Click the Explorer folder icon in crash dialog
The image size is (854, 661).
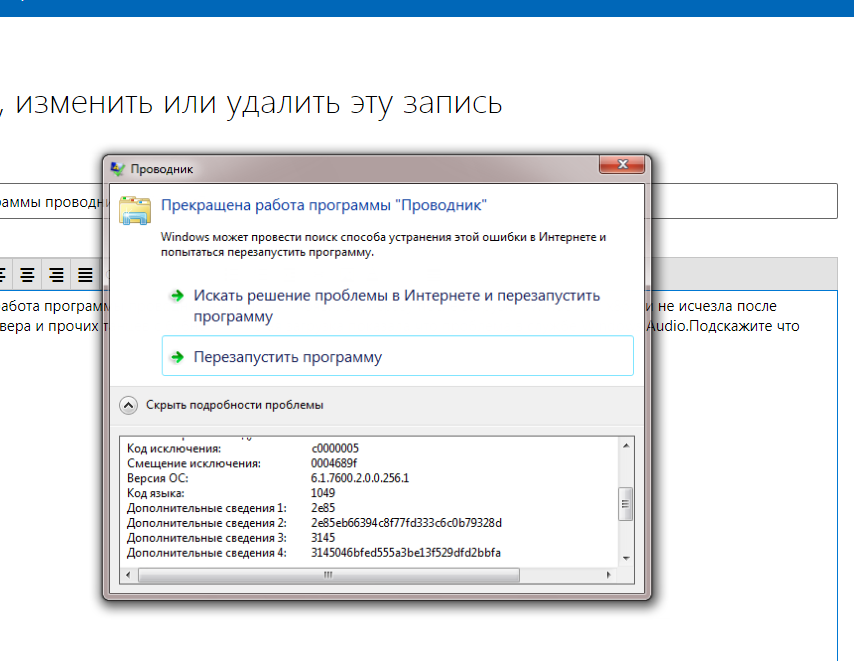click(135, 210)
